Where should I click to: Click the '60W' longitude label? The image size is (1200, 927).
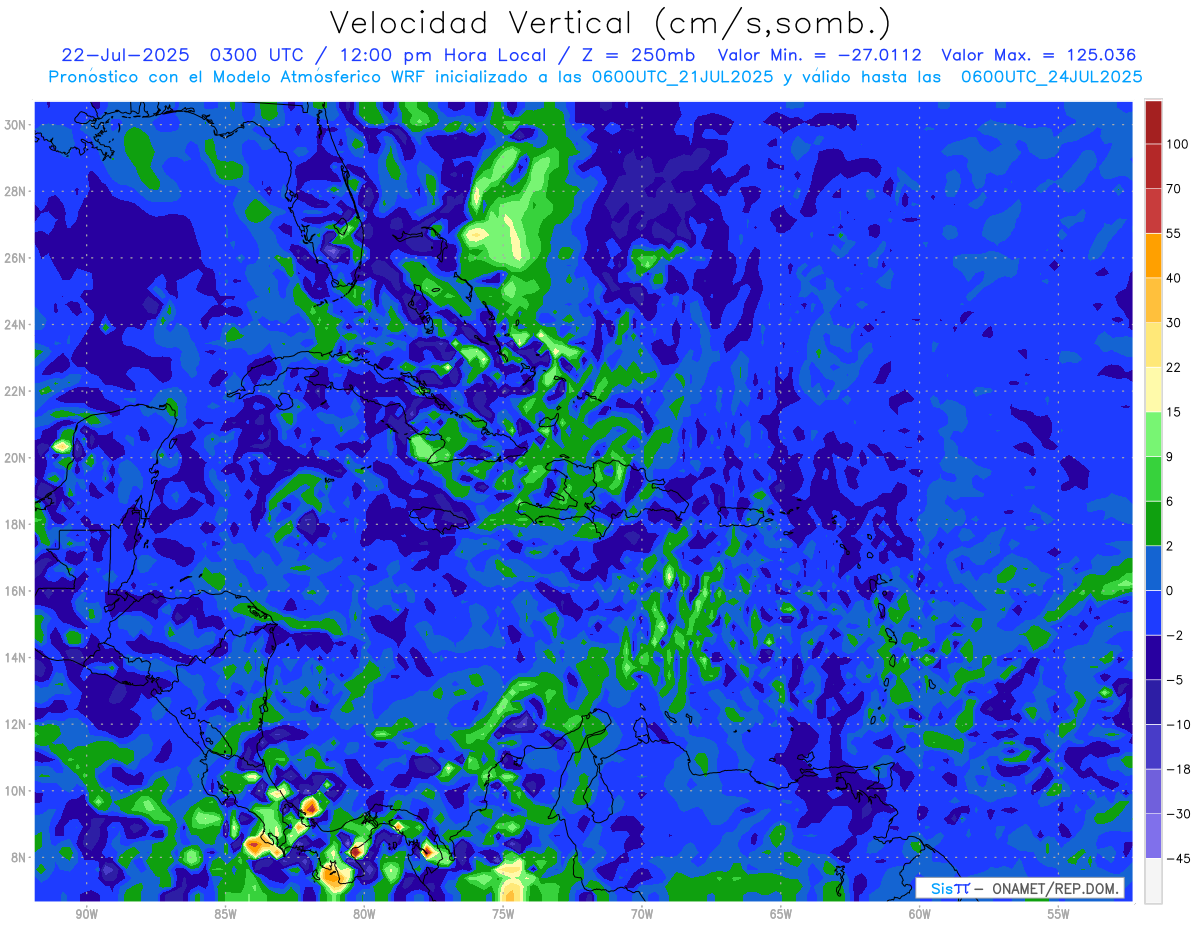920,914
